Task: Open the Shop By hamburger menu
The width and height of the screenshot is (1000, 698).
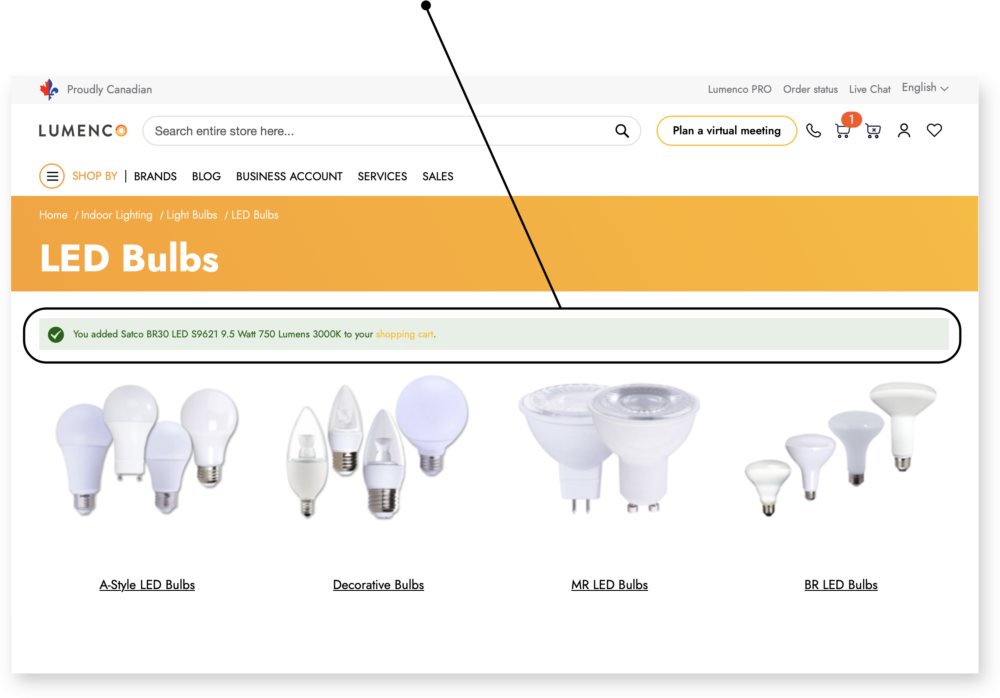Action: 52,176
